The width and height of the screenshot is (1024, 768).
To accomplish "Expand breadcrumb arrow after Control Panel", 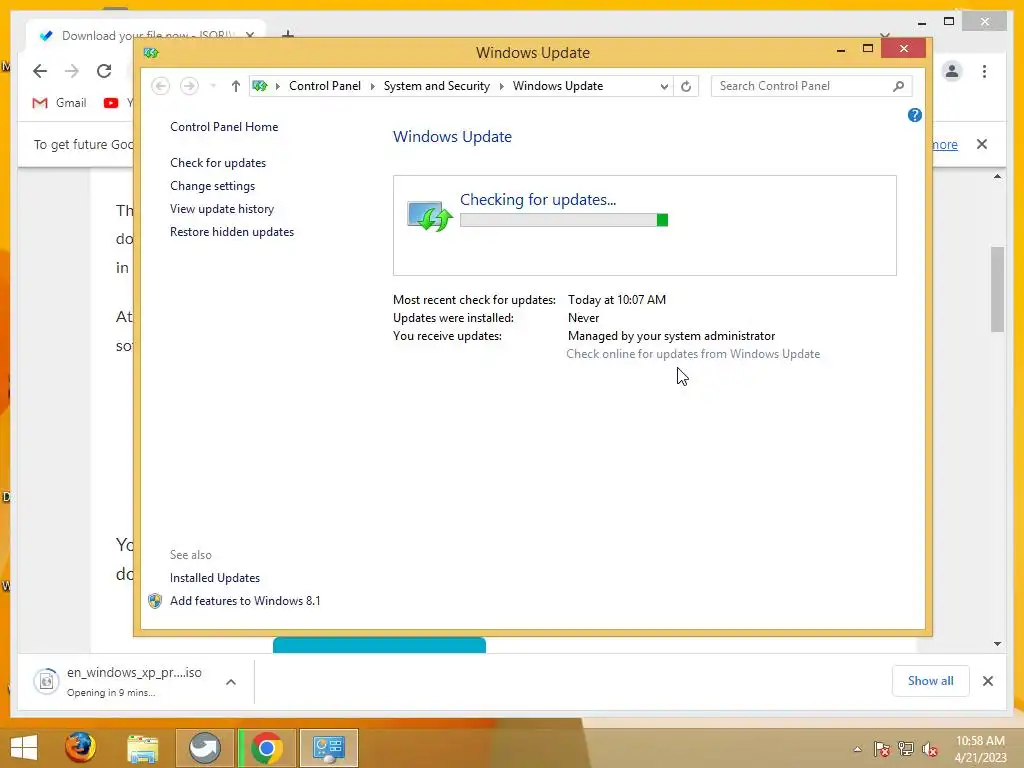I will tap(372, 86).
